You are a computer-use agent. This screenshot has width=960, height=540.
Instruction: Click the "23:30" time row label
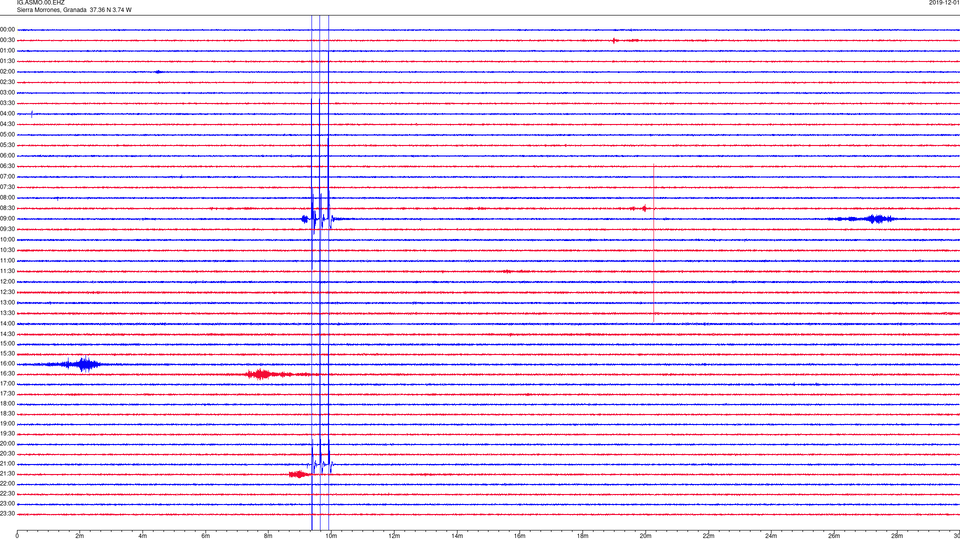coord(7,514)
